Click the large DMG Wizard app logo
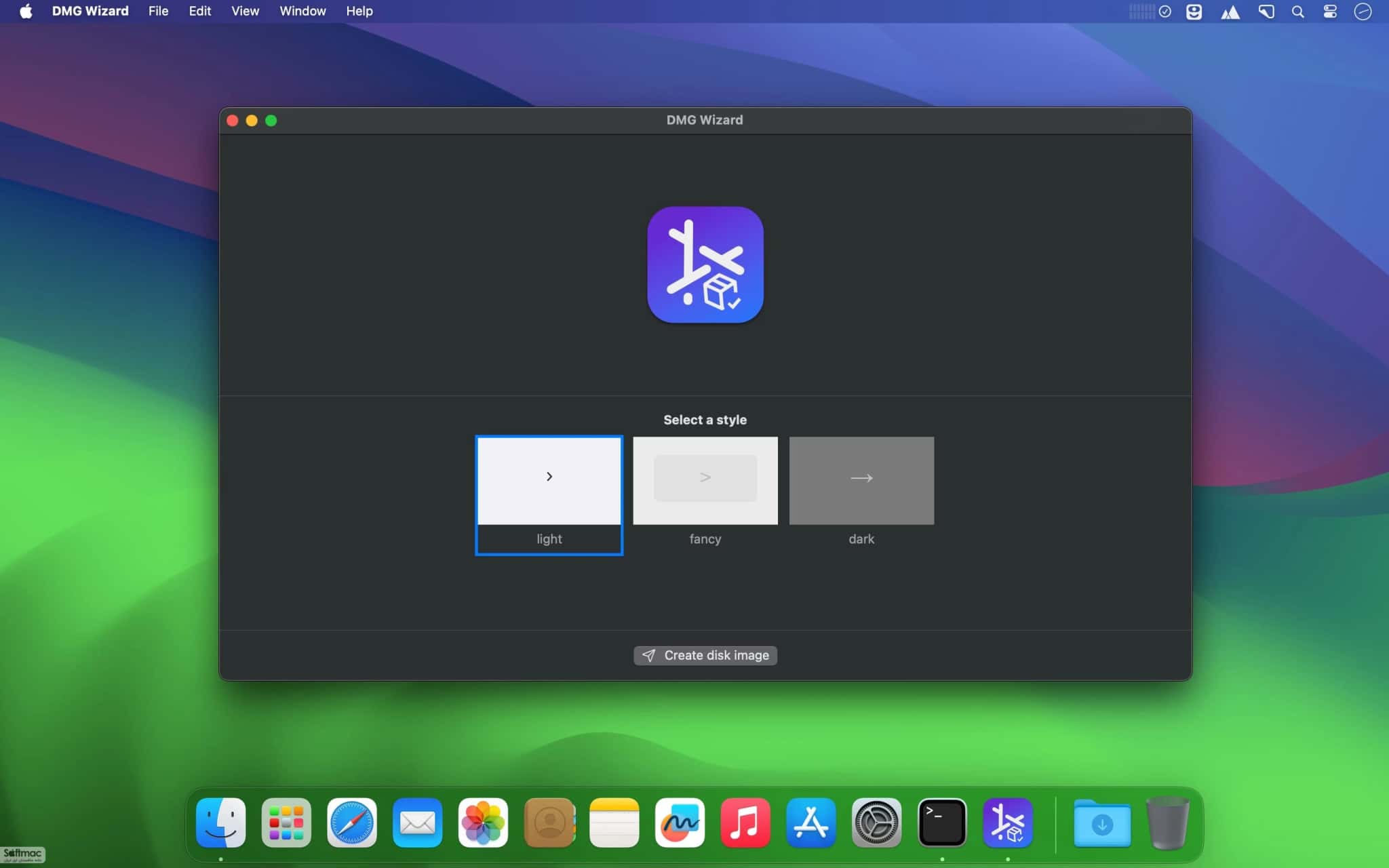1389x868 pixels. (705, 264)
